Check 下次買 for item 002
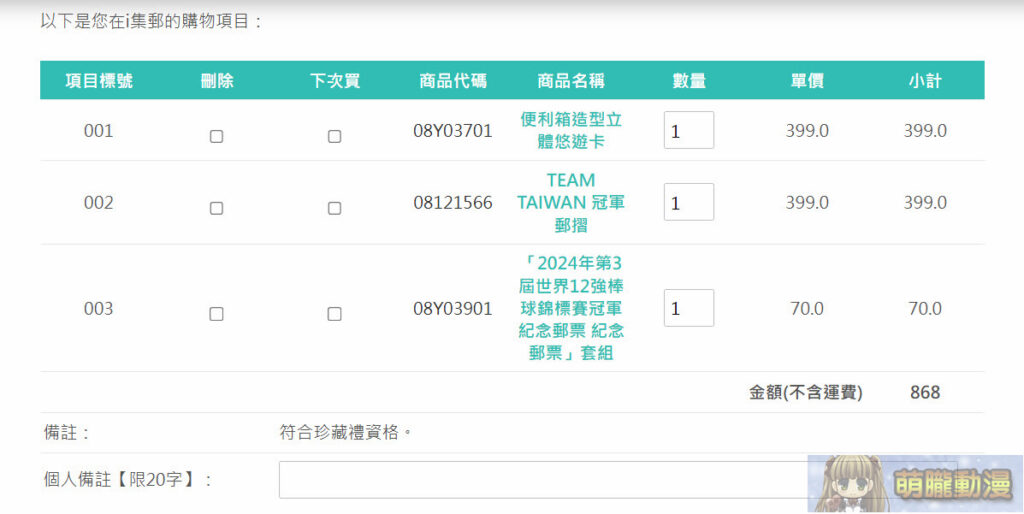This screenshot has height=514, width=1024. [x=334, y=209]
